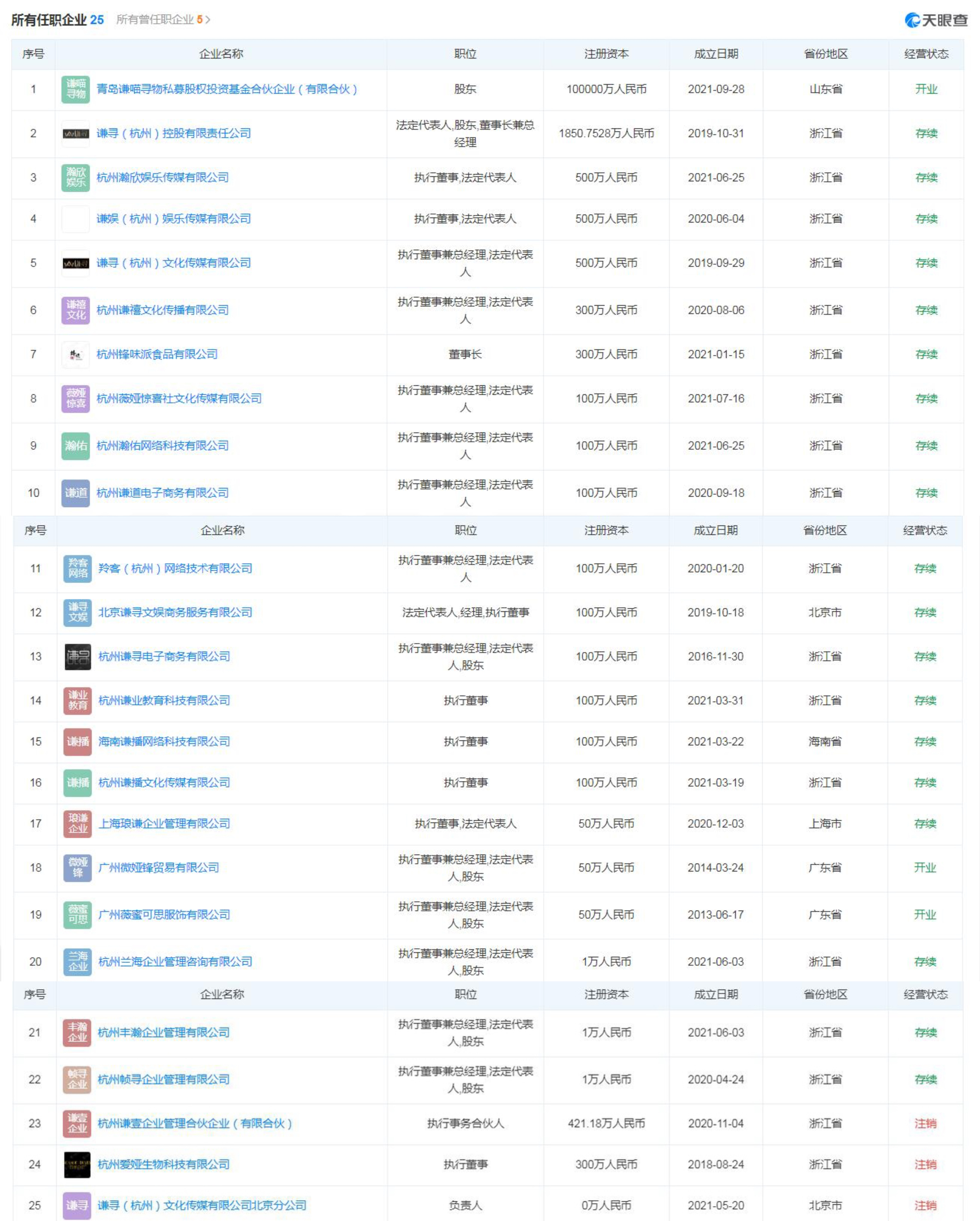This screenshot has width=980, height=1221.
Task: Select the 所有任职企业 25 tab
Action: click(57, 20)
